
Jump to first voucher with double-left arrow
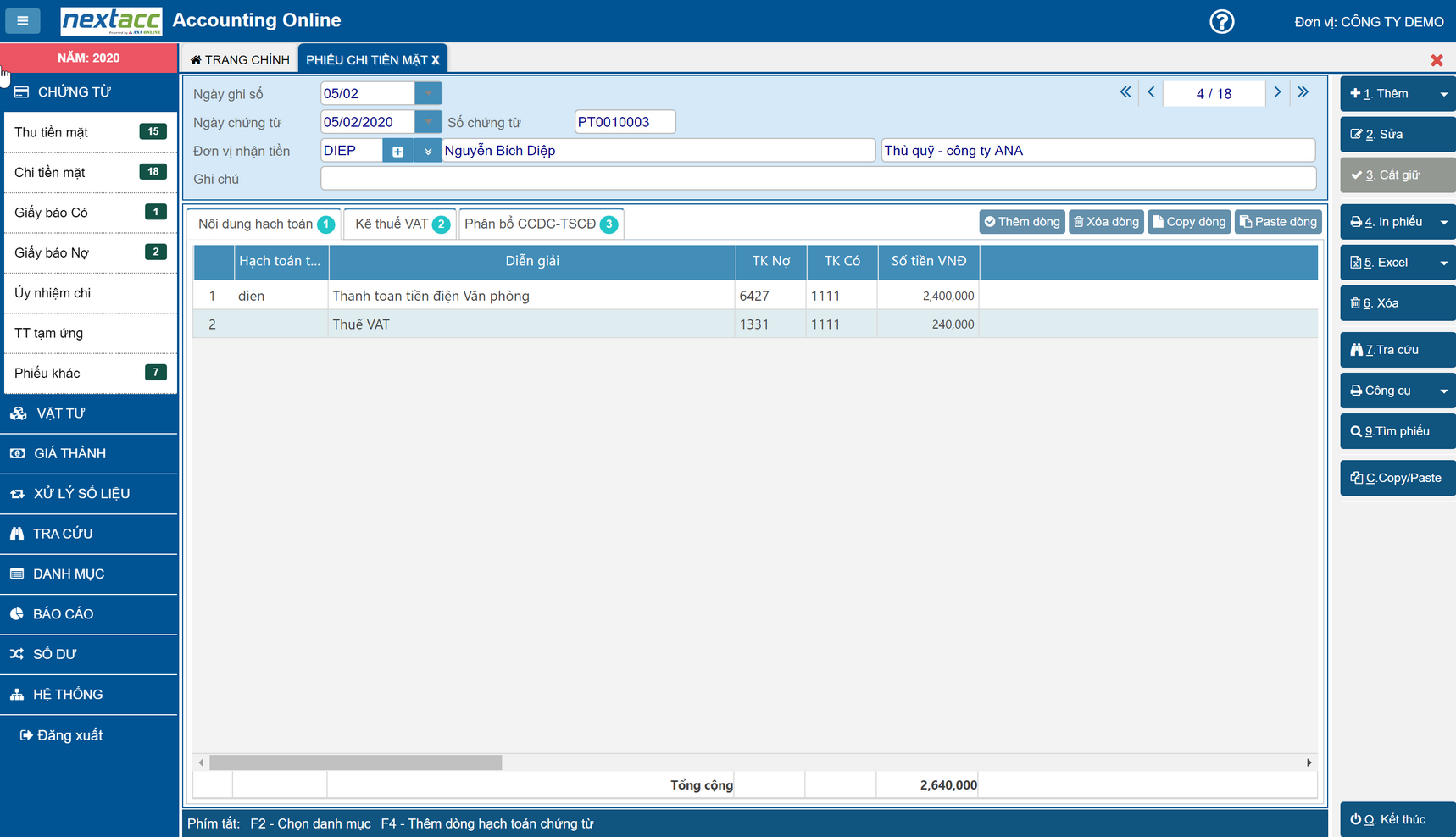[1125, 92]
